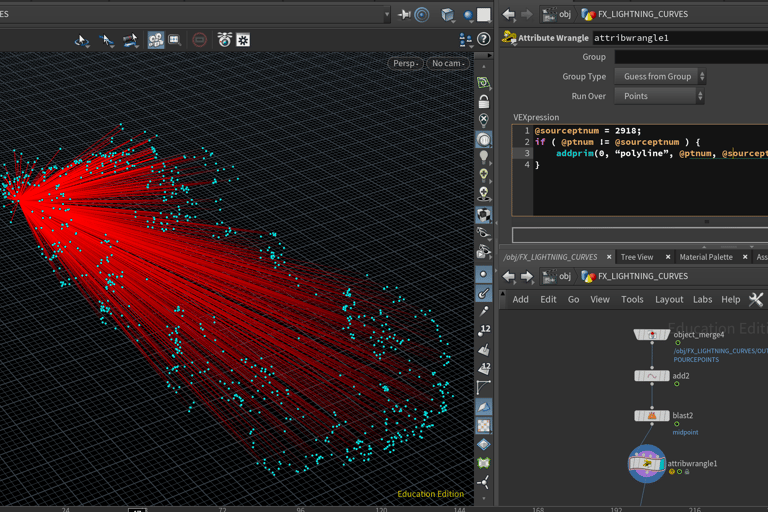Image resolution: width=768 pixels, height=512 pixels.
Task: Open the Labs menu
Action: coord(702,299)
